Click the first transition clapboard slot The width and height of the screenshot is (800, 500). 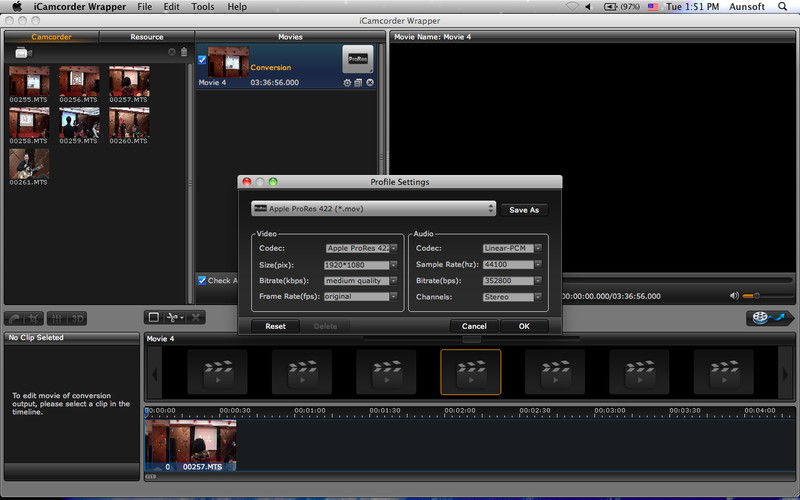click(x=217, y=372)
